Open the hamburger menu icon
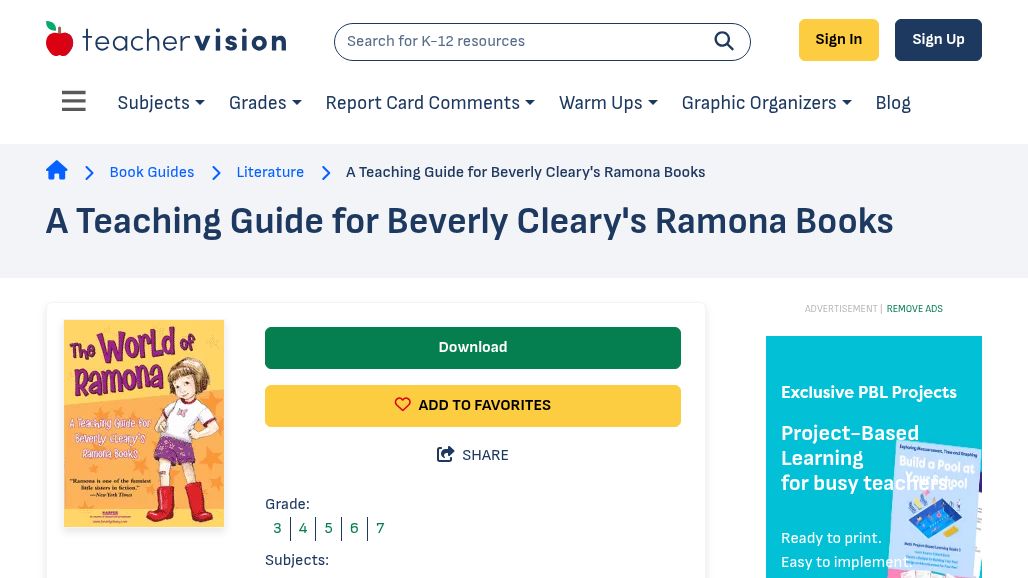The height and width of the screenshot is (578, 1028). (x=74, y=102)
